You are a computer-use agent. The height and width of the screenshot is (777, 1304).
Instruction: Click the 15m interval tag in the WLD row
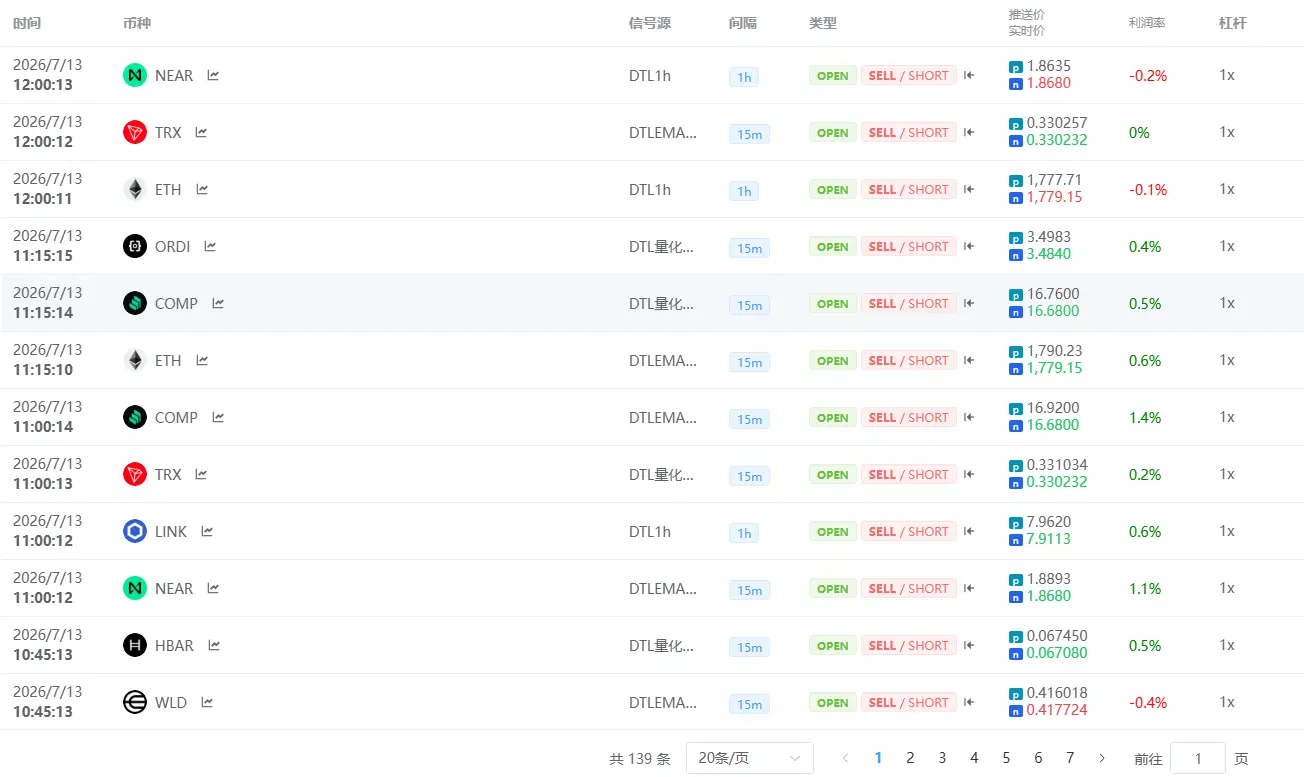tap(750, 704)
